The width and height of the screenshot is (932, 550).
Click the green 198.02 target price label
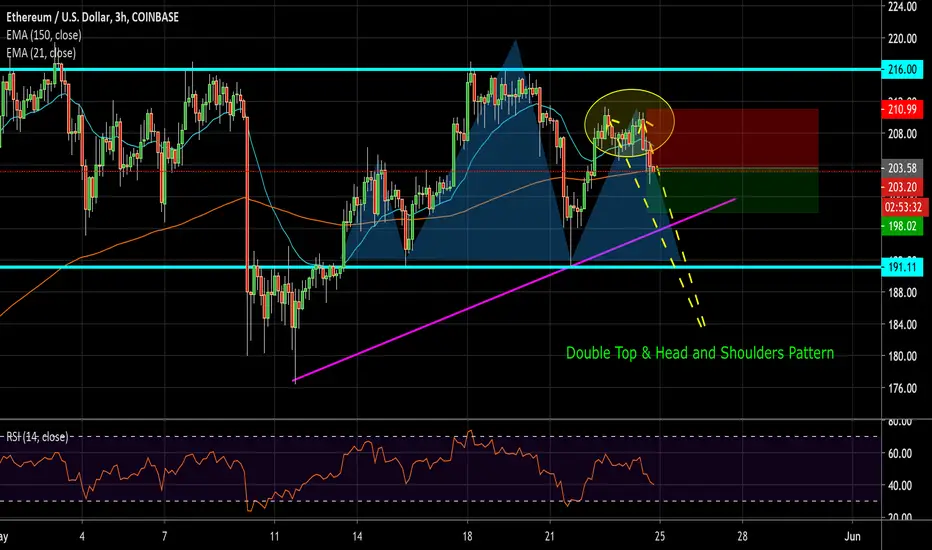(x=902, y=226)
